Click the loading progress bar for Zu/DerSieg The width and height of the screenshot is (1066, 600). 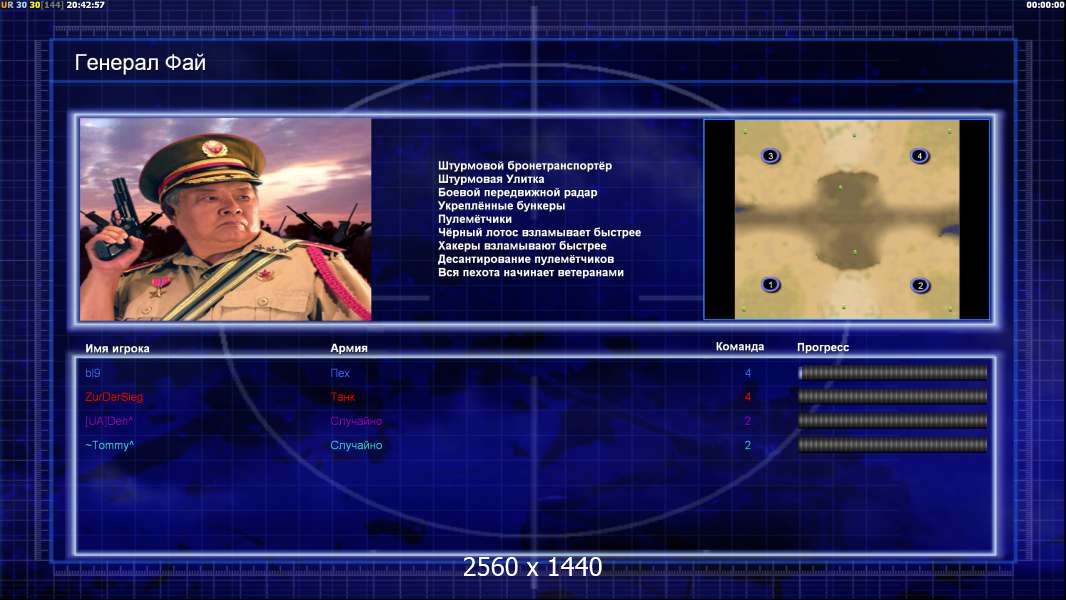(x=892, y=396)
